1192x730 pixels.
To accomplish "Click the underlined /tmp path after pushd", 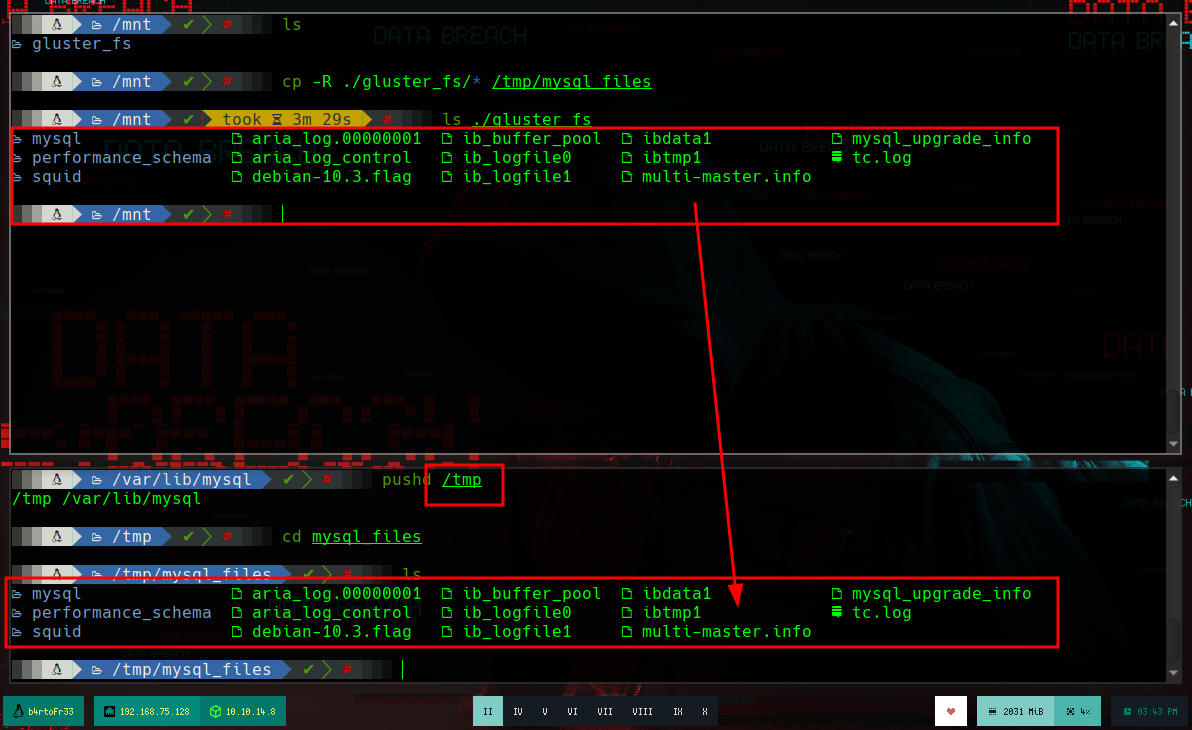I will (461, 480).
